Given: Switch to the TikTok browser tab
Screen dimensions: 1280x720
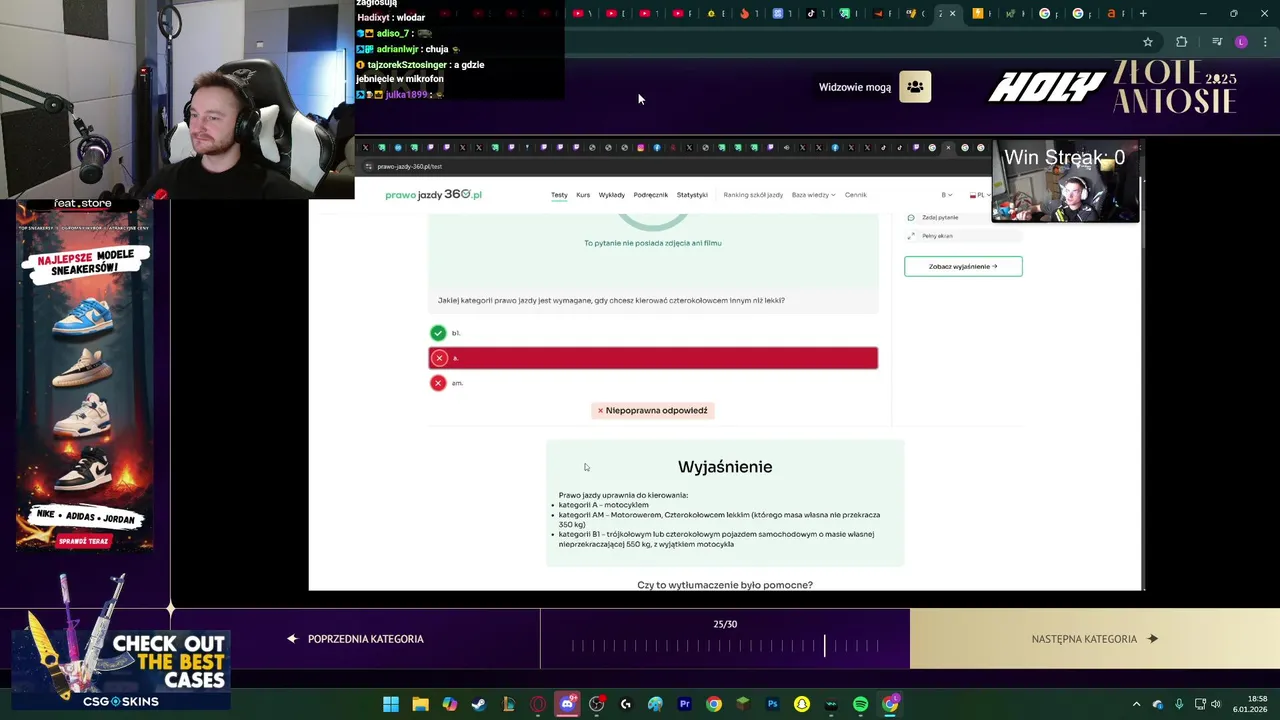Looking at the screenshot, I should pos(811,13).
